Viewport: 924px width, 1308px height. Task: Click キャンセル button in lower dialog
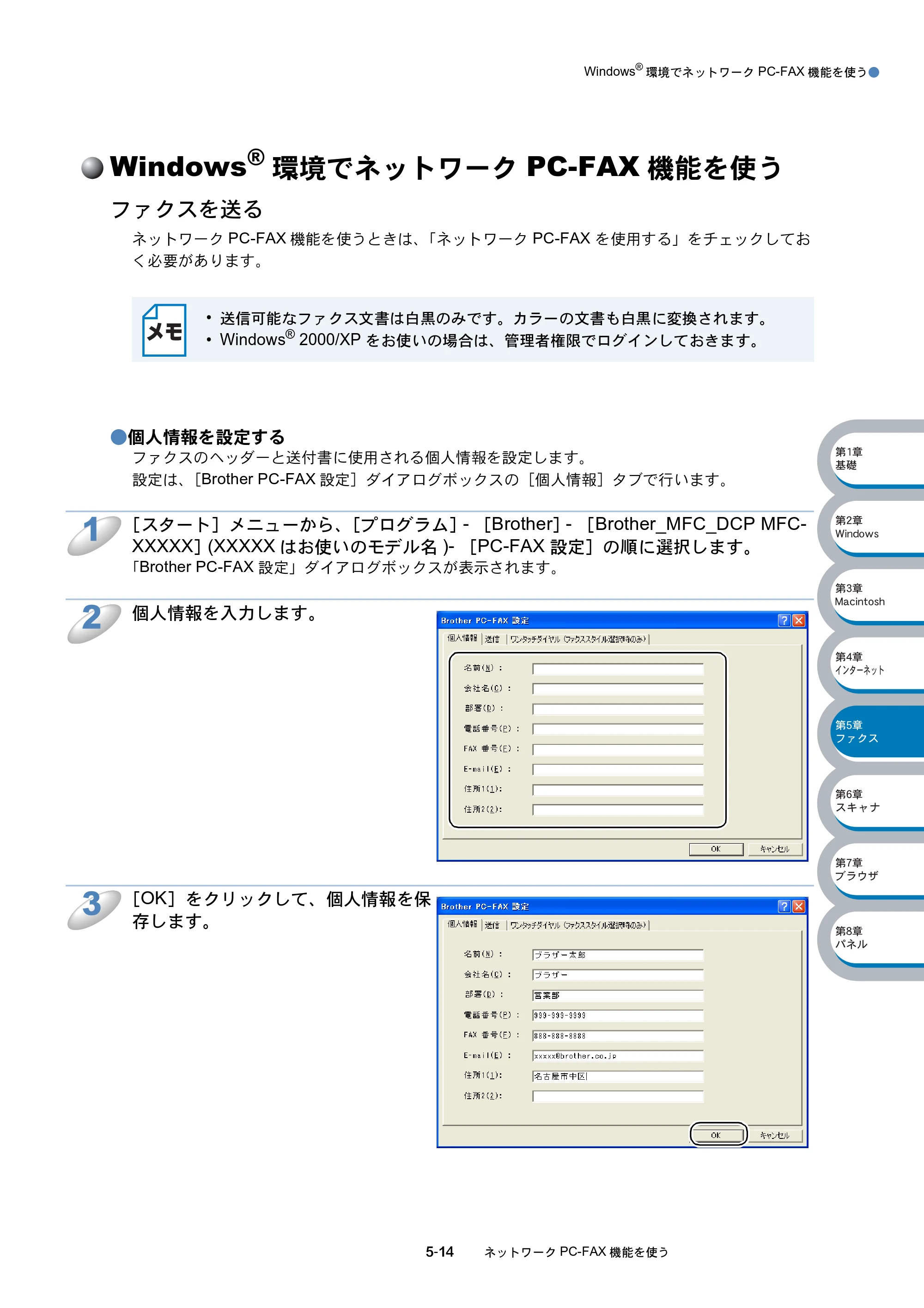point(775,1135)
